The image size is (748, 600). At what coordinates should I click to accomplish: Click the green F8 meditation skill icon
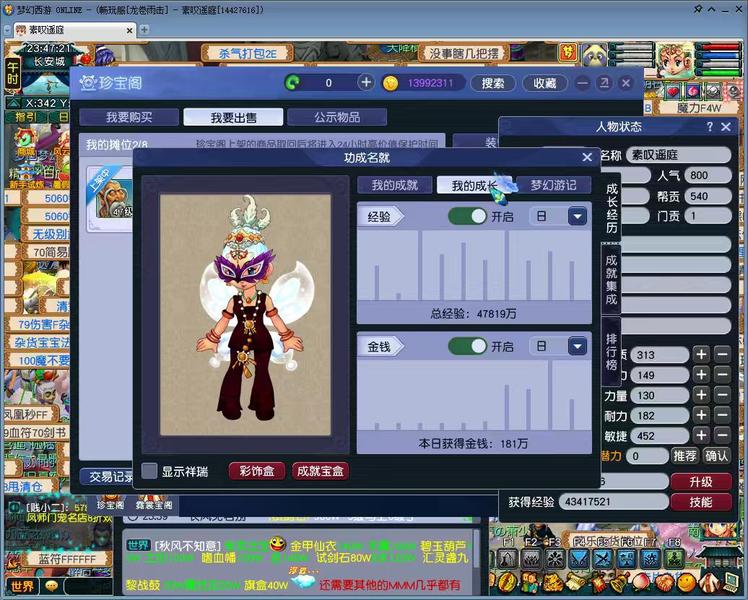coord(674,559)
